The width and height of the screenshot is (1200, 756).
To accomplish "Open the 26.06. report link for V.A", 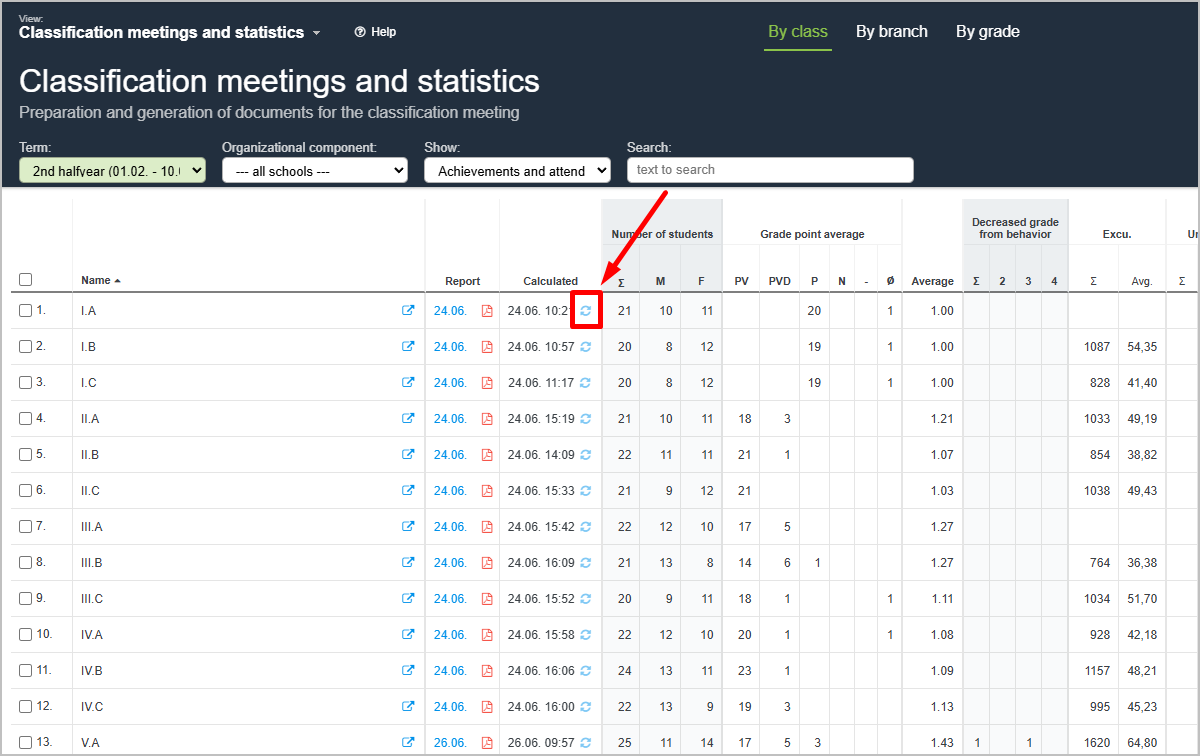I will pyautogui.click(x=450, y=743).
